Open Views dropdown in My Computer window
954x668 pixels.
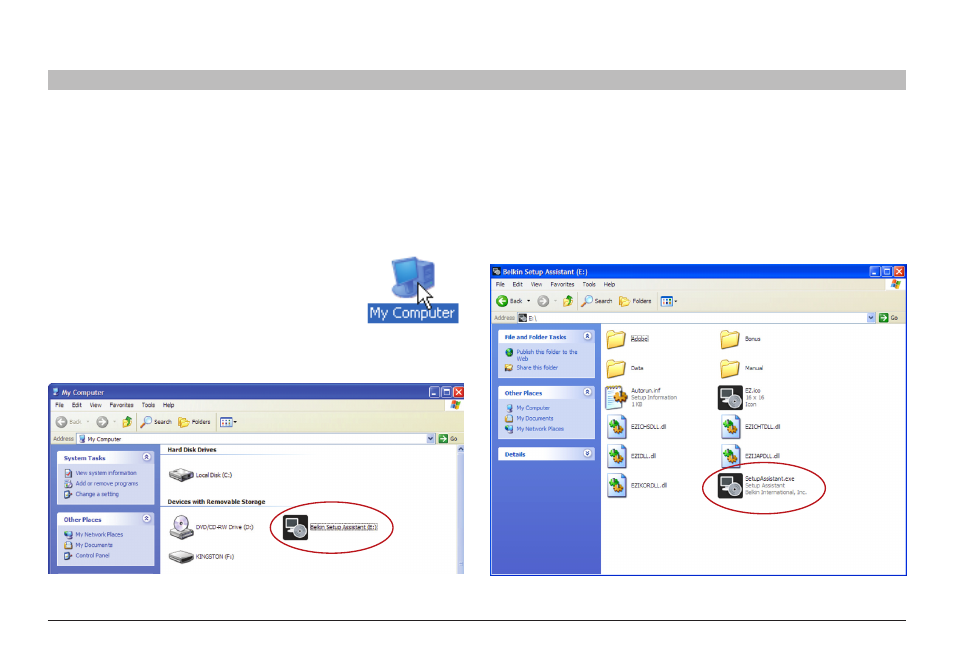coord(228,422)
